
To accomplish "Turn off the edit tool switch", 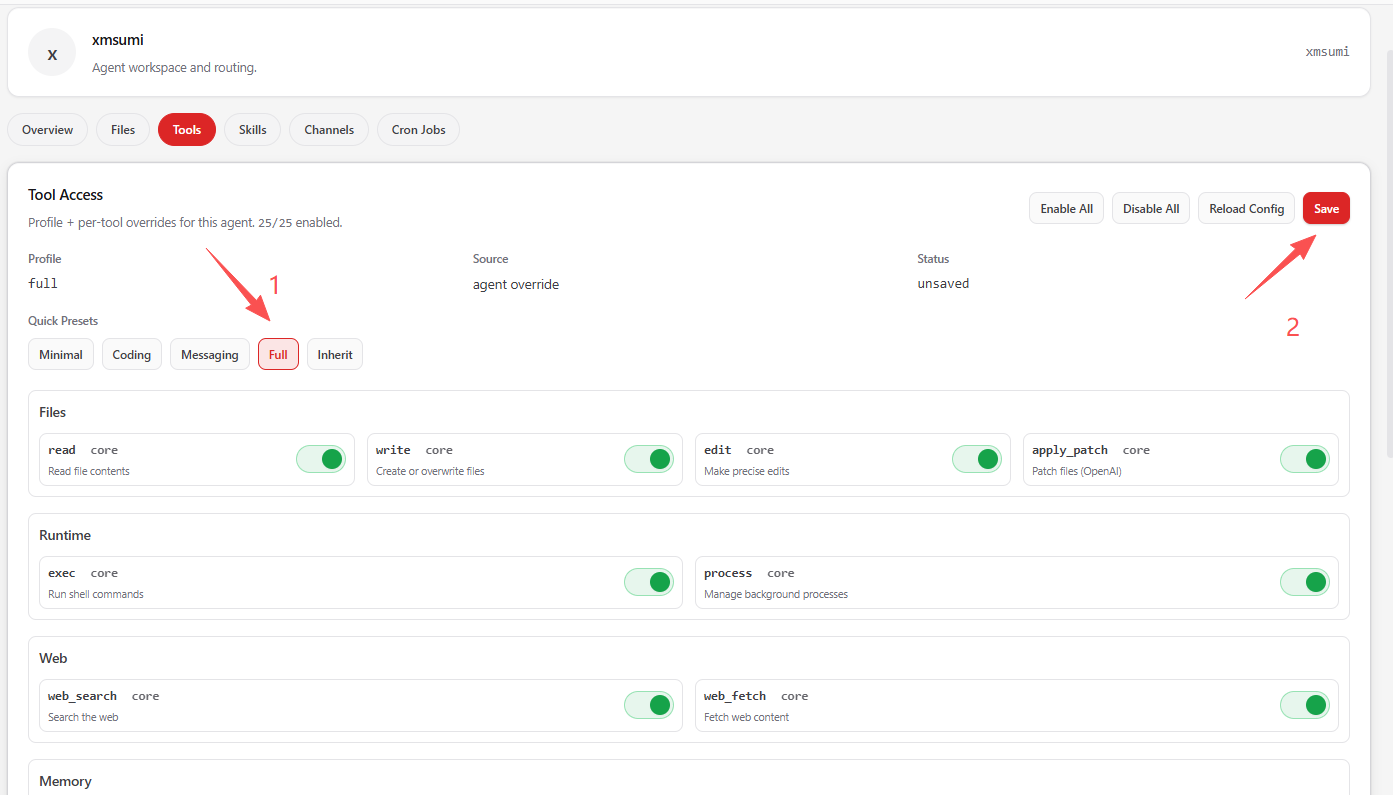I will [977, 459].
